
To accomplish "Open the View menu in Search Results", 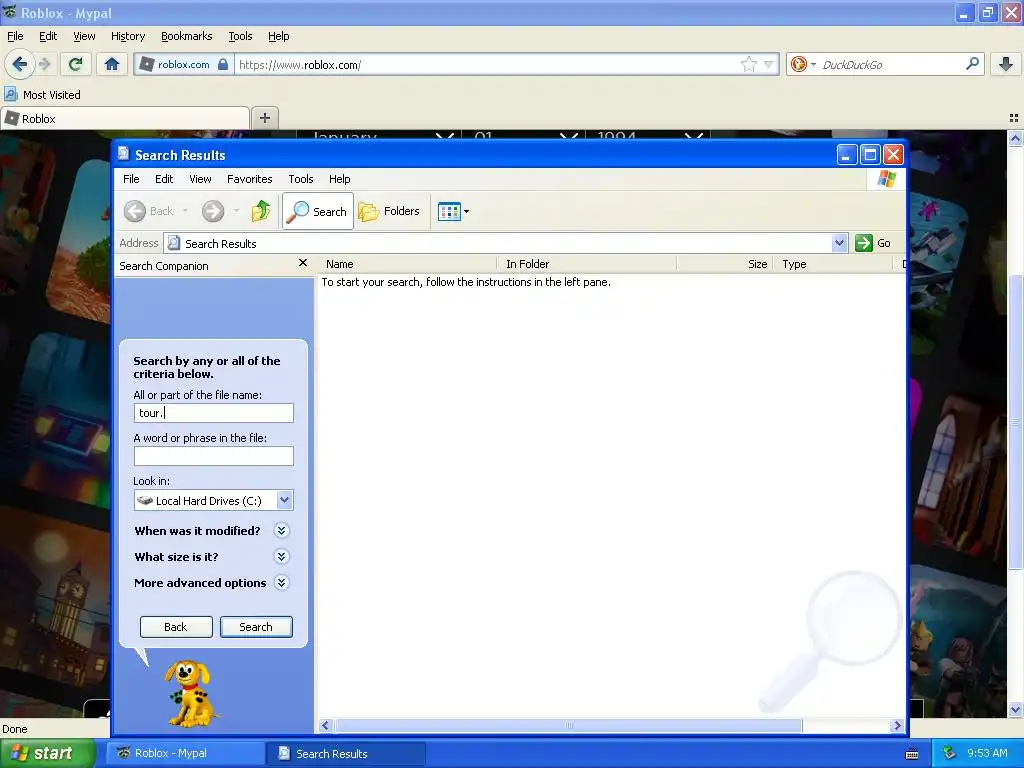I will tap(200, 179).
